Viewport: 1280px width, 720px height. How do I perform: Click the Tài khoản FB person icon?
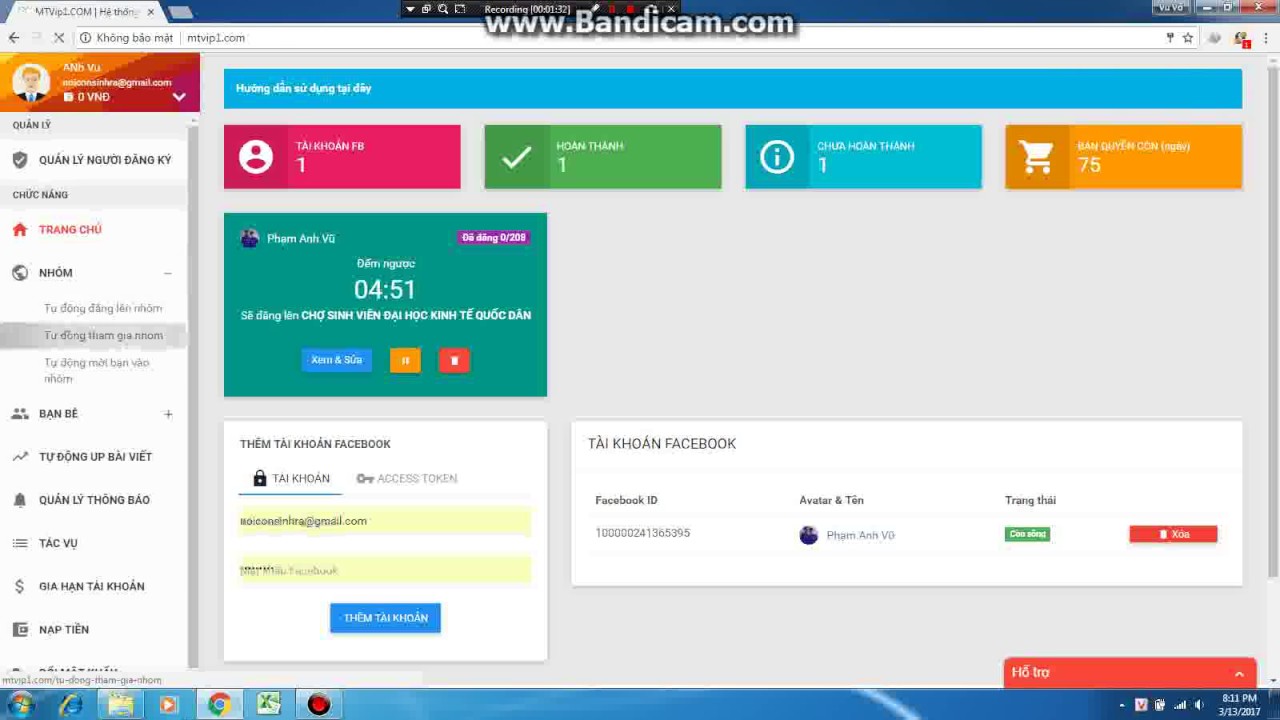pyautogui.click(x=255, y=157)
